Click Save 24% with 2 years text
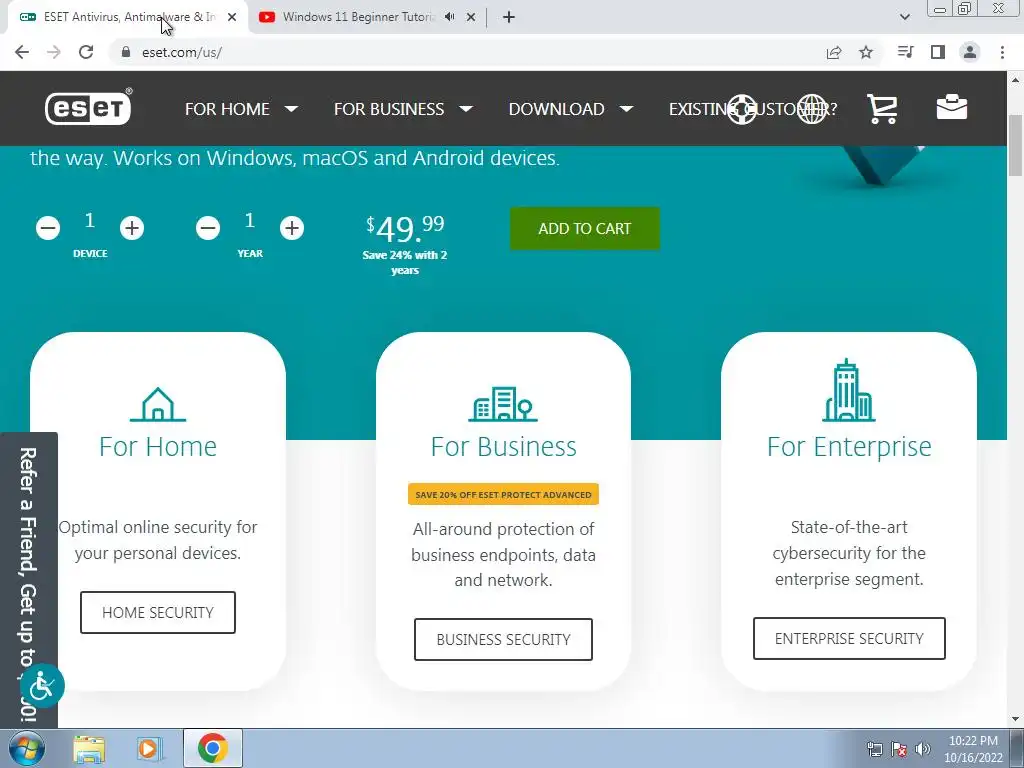The height and width of the screenshot is (768, 1024). click(405, 263)
